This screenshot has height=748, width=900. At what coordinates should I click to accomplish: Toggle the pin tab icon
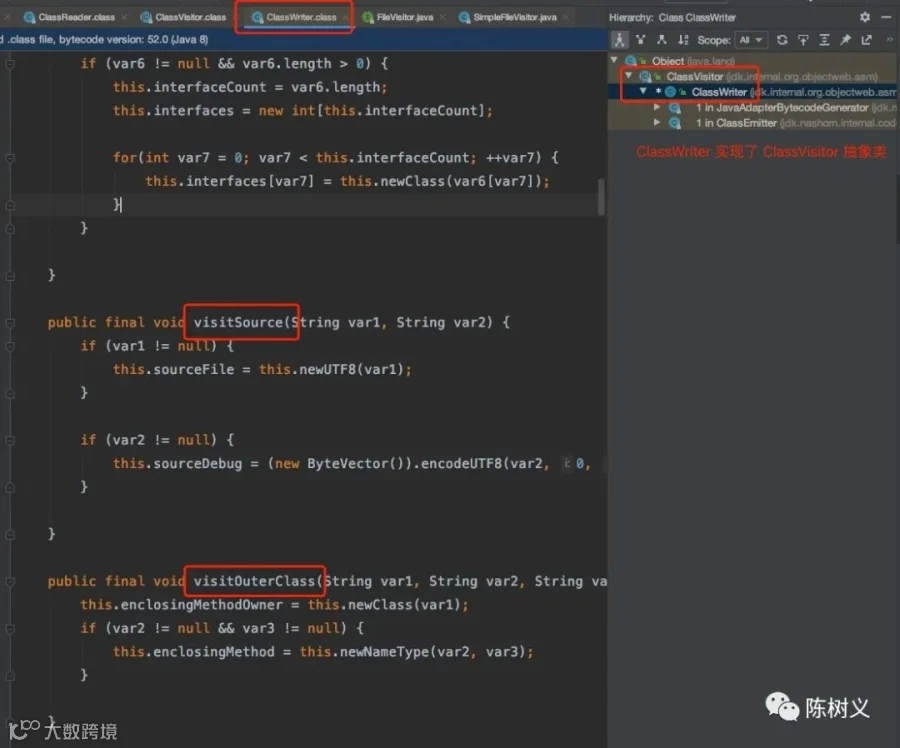[x=845, y=40]
